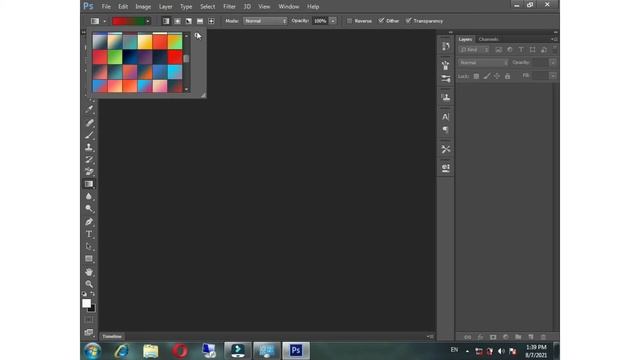Select the Spot Healing Brush tool
Screen dimensions: 640x360
click(x=89, y=122)
